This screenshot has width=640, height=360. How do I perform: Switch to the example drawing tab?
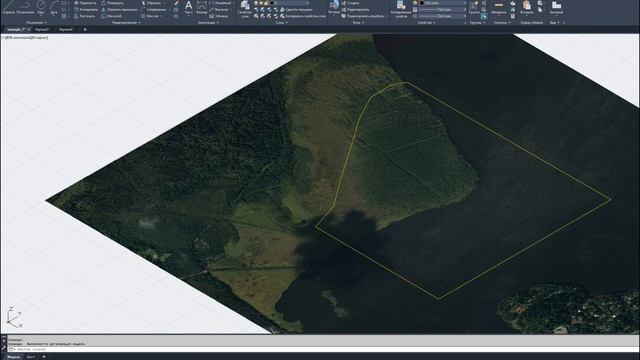click(18, 29)
